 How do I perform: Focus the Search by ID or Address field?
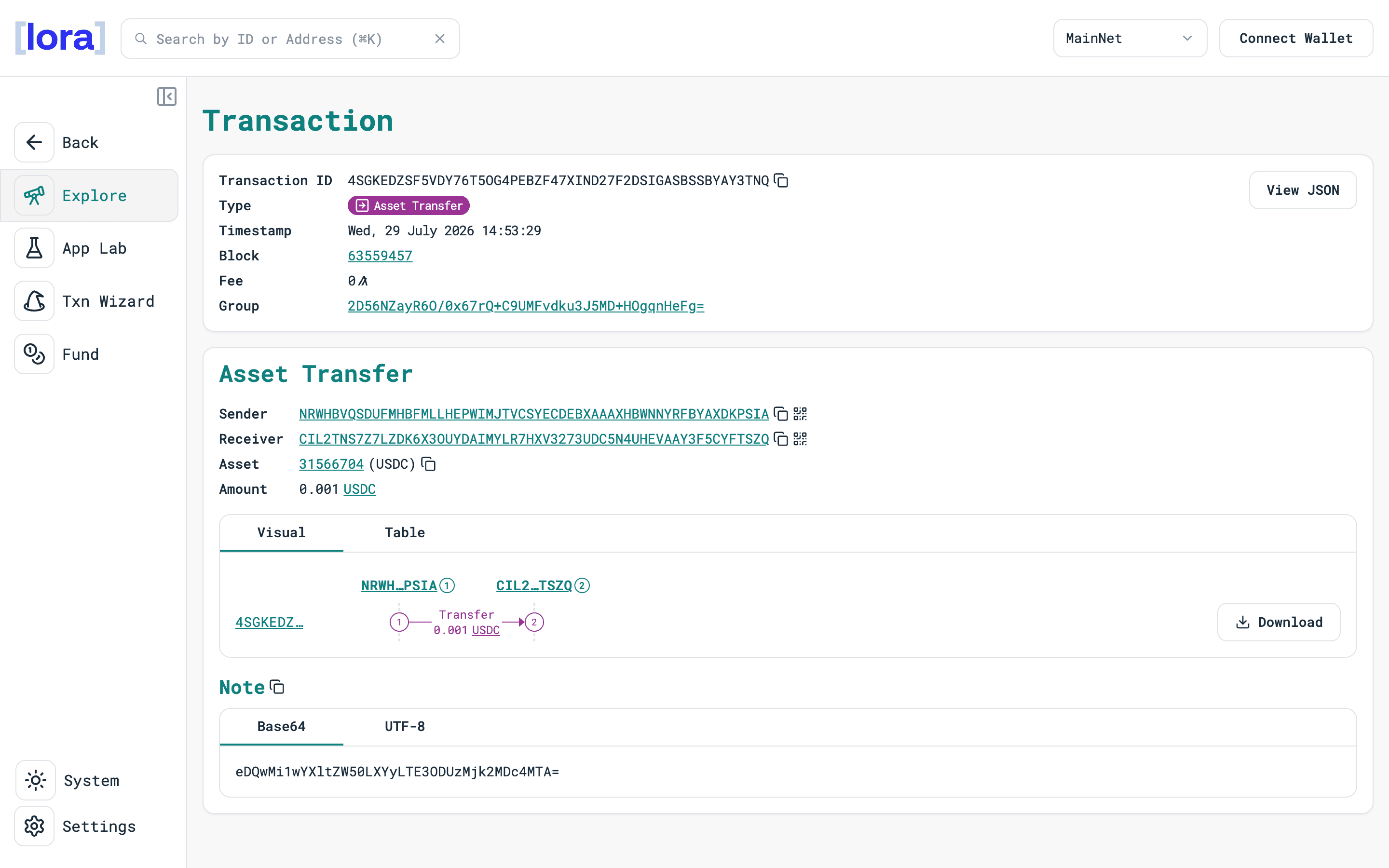click(x=290, y=39)
